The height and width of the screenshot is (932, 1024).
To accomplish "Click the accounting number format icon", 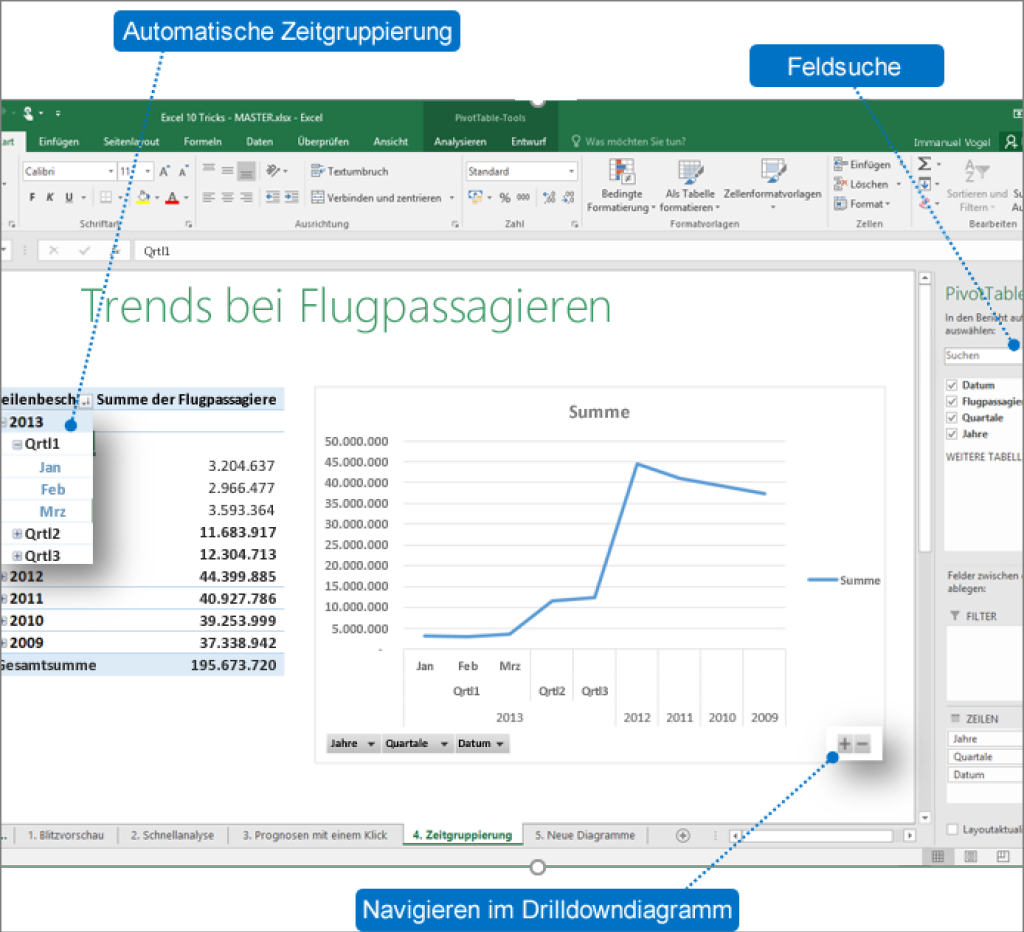I will 475,197.
